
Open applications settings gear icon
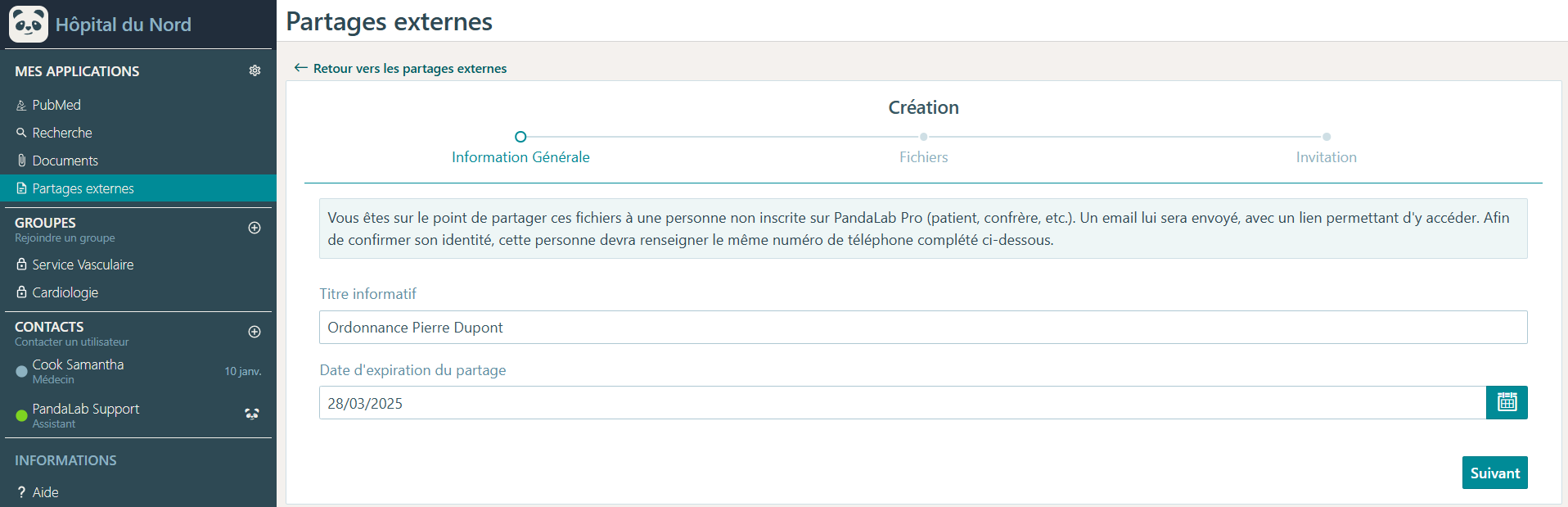255,71
